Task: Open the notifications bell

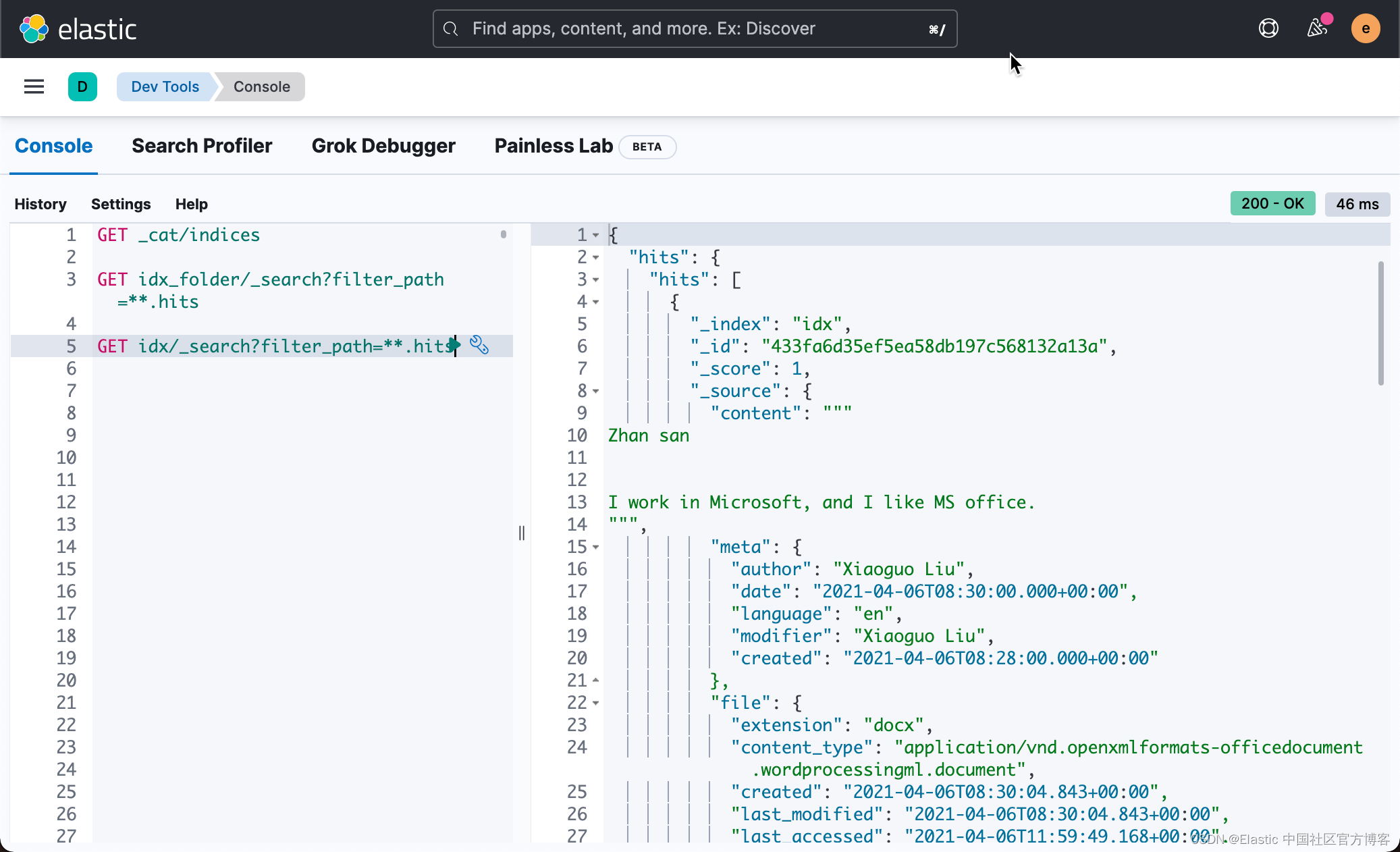Action: [x=1316, y=28]
